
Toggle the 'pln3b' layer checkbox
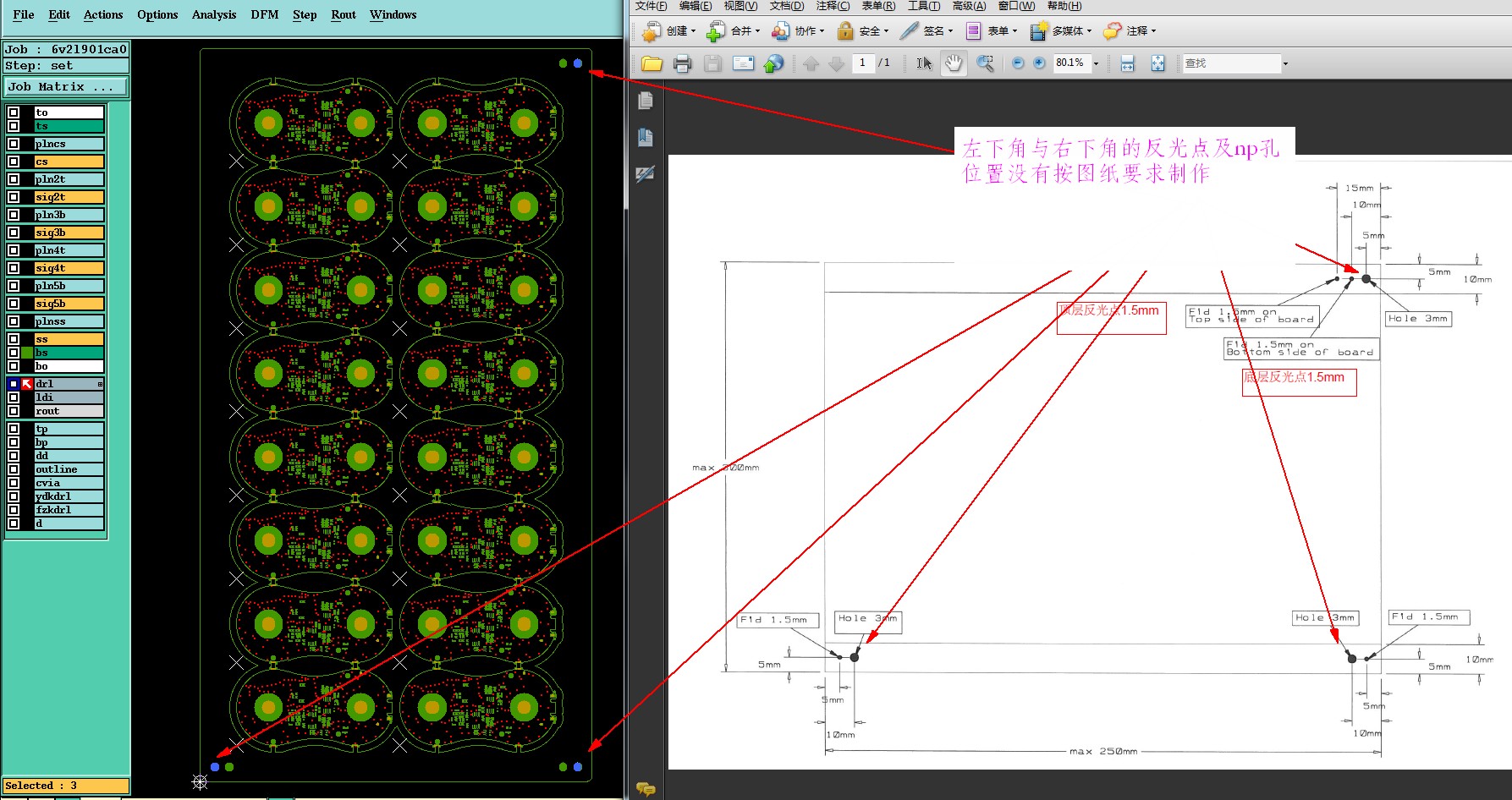14,215
